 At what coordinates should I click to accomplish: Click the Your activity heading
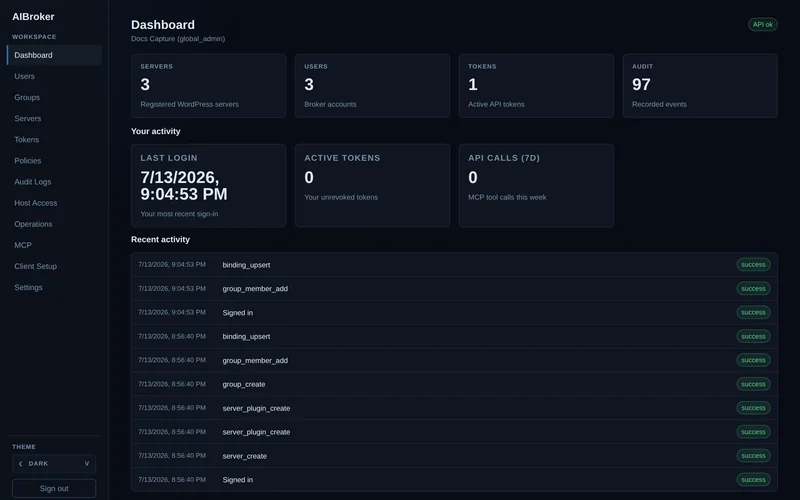pos(156,131)
